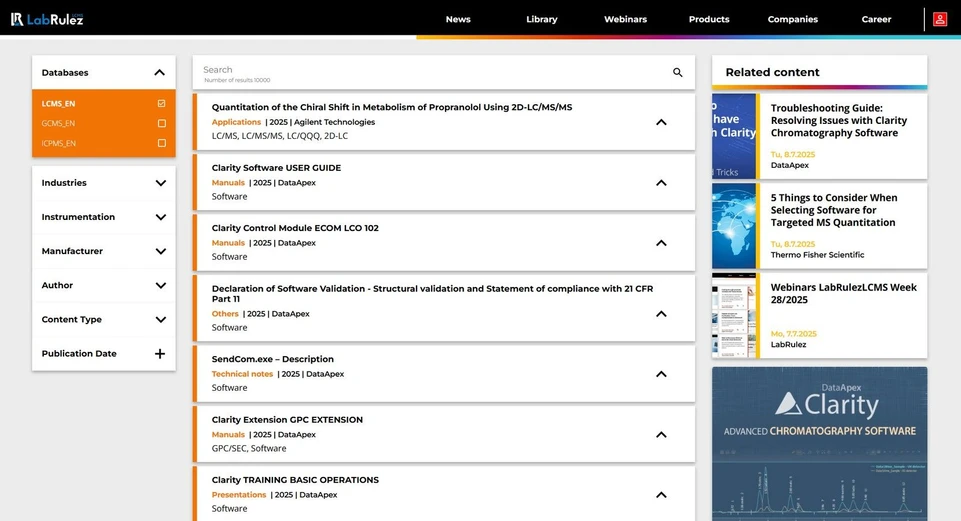Viewport: 961px width, 521px height.
Task: Click 'Thermo Fisher Scientific' under related article
Action: coord(817,255)
